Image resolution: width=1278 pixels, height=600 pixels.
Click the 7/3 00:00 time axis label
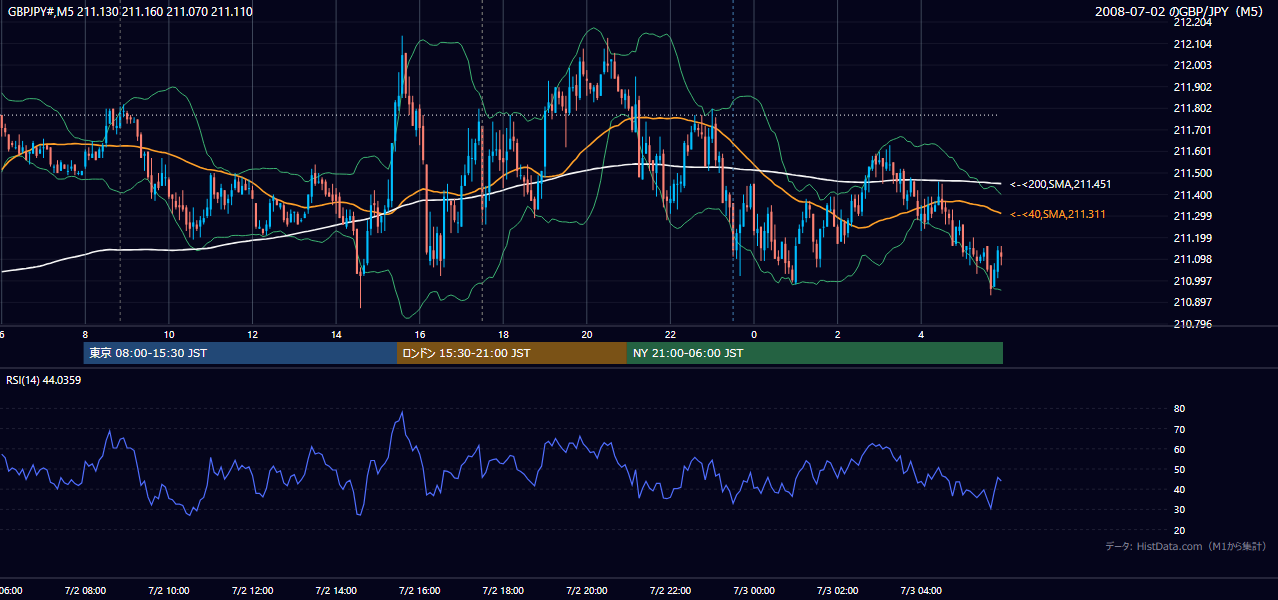click(755, 590)
